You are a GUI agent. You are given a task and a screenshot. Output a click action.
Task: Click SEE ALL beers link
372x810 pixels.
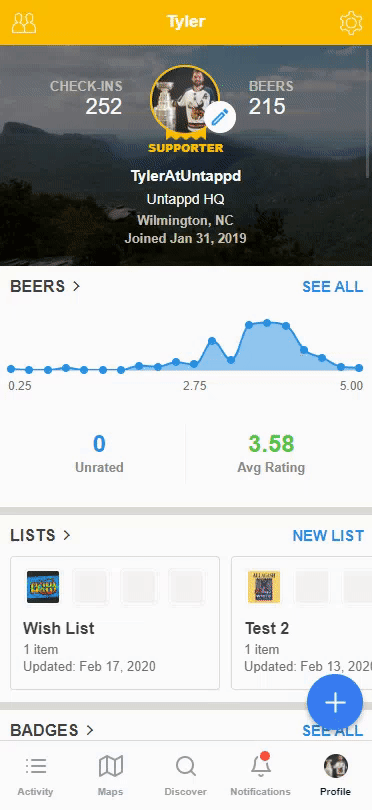tap(332, 286)
